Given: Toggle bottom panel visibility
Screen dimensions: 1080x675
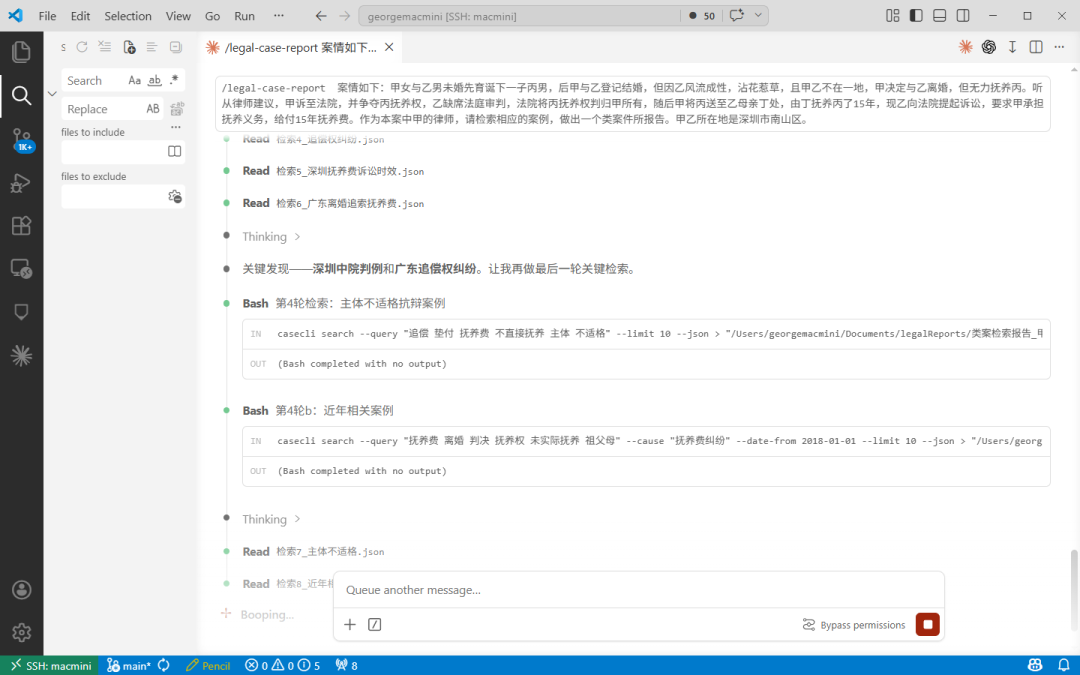Looking at the screenshot, I should [939, 16].
